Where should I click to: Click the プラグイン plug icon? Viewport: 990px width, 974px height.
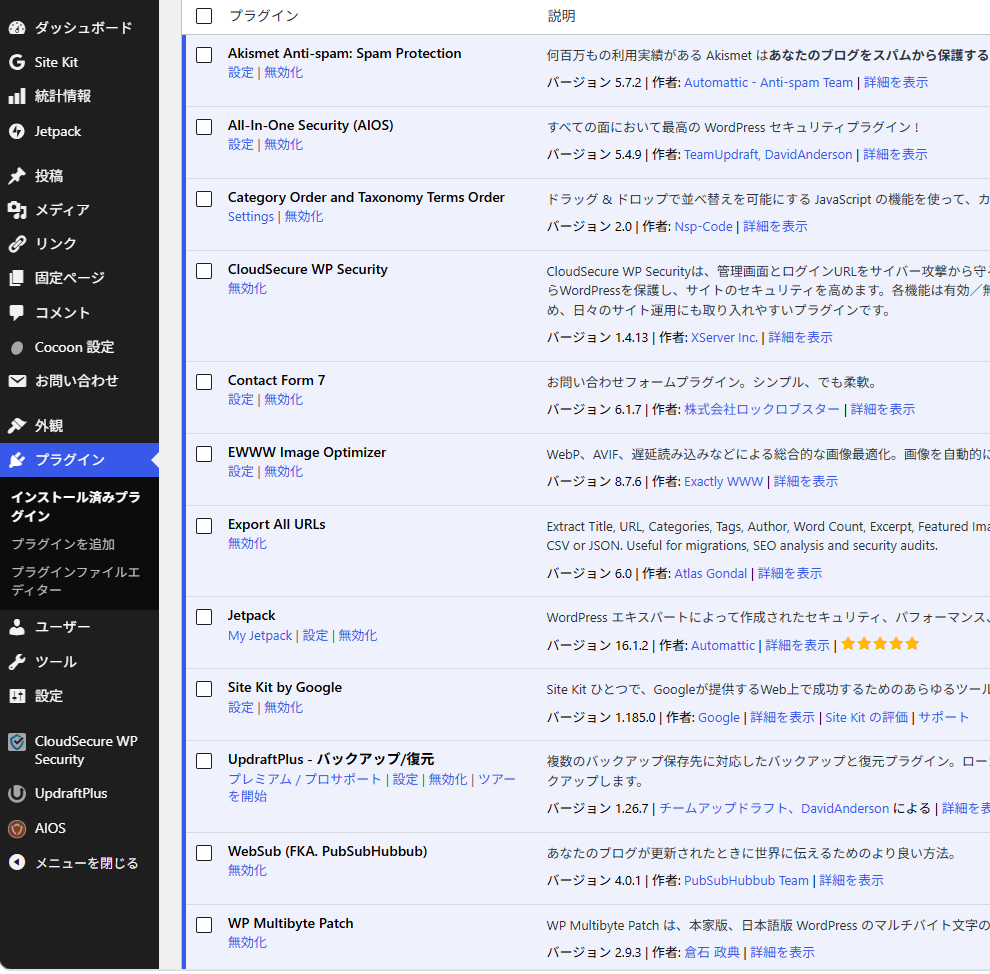pos(17,460)
